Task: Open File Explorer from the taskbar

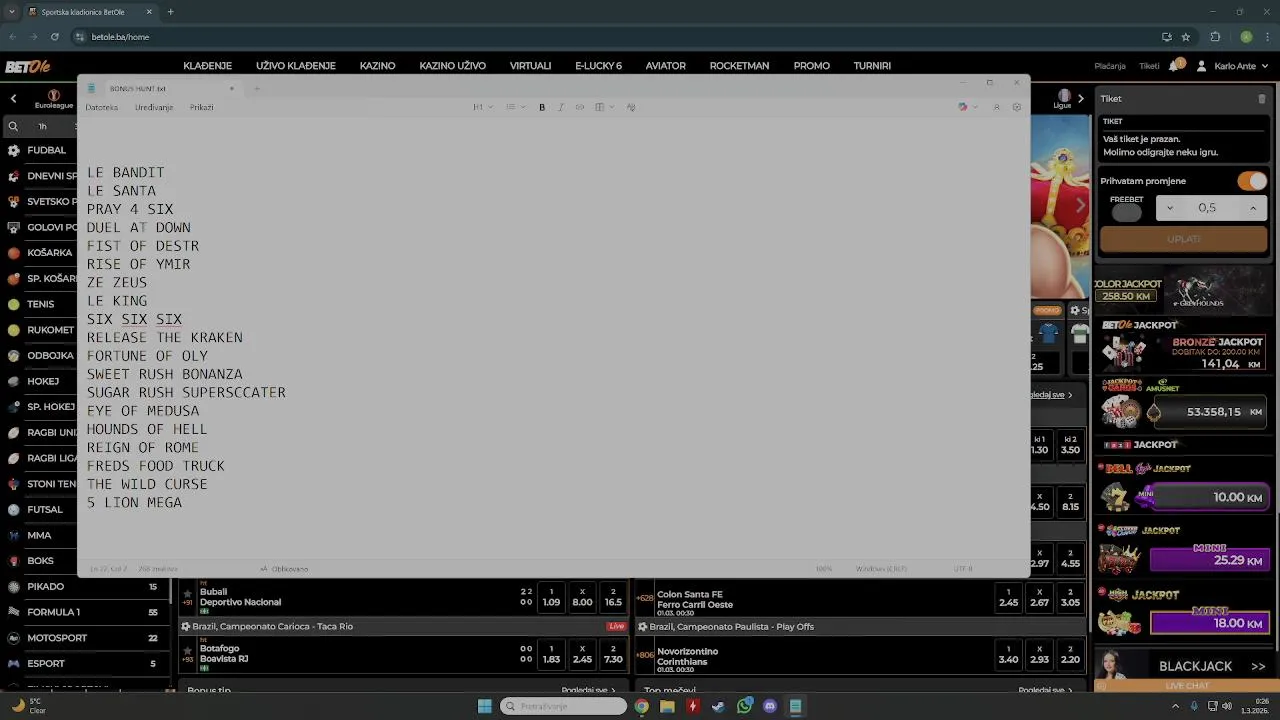Action: pos(667,706)
